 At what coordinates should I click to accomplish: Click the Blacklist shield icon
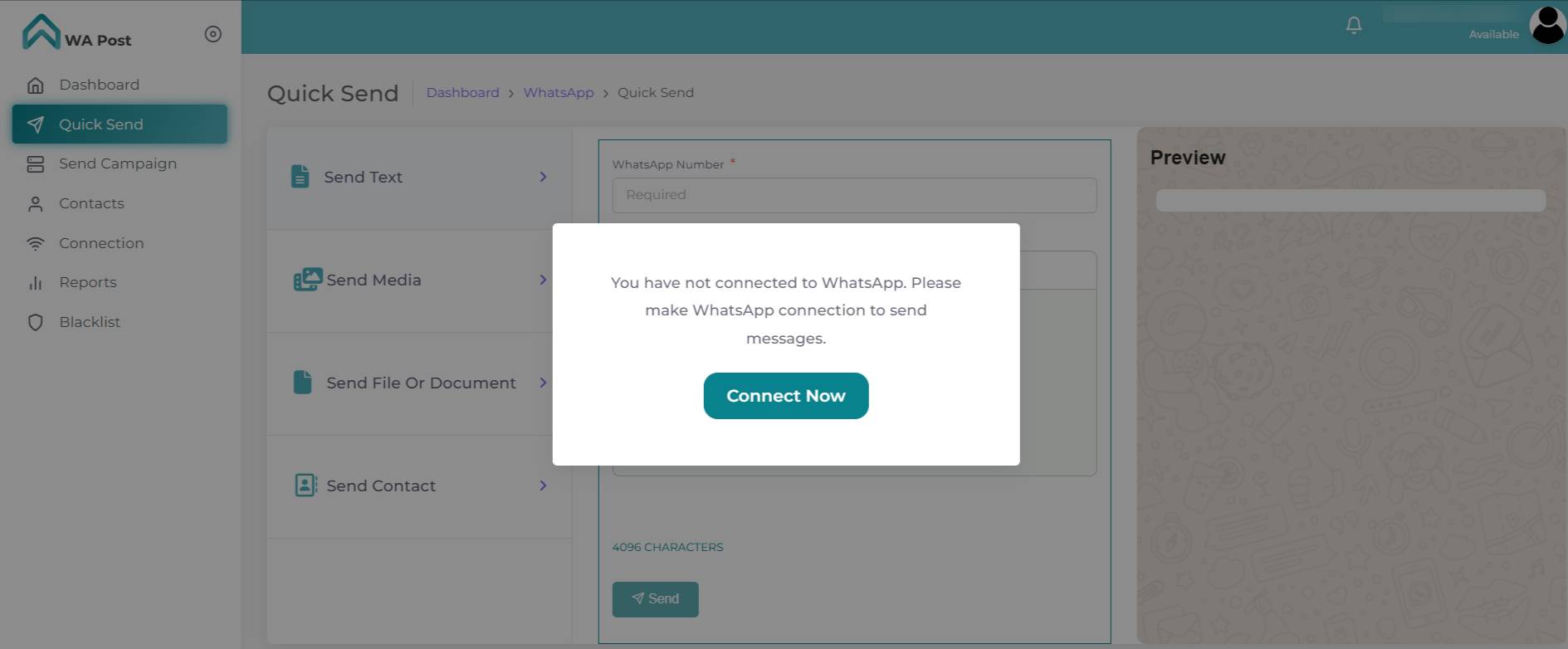click(x=36, y=322)
